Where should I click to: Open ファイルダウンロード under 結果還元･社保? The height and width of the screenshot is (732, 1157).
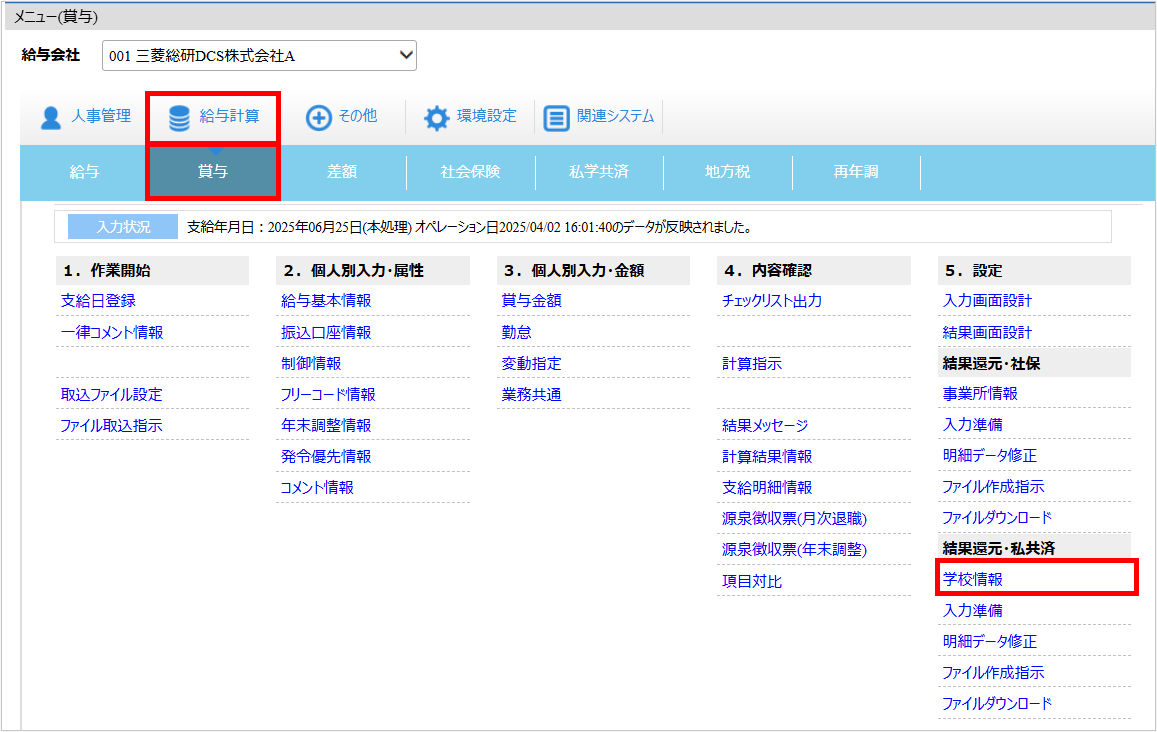pos(997,518)
